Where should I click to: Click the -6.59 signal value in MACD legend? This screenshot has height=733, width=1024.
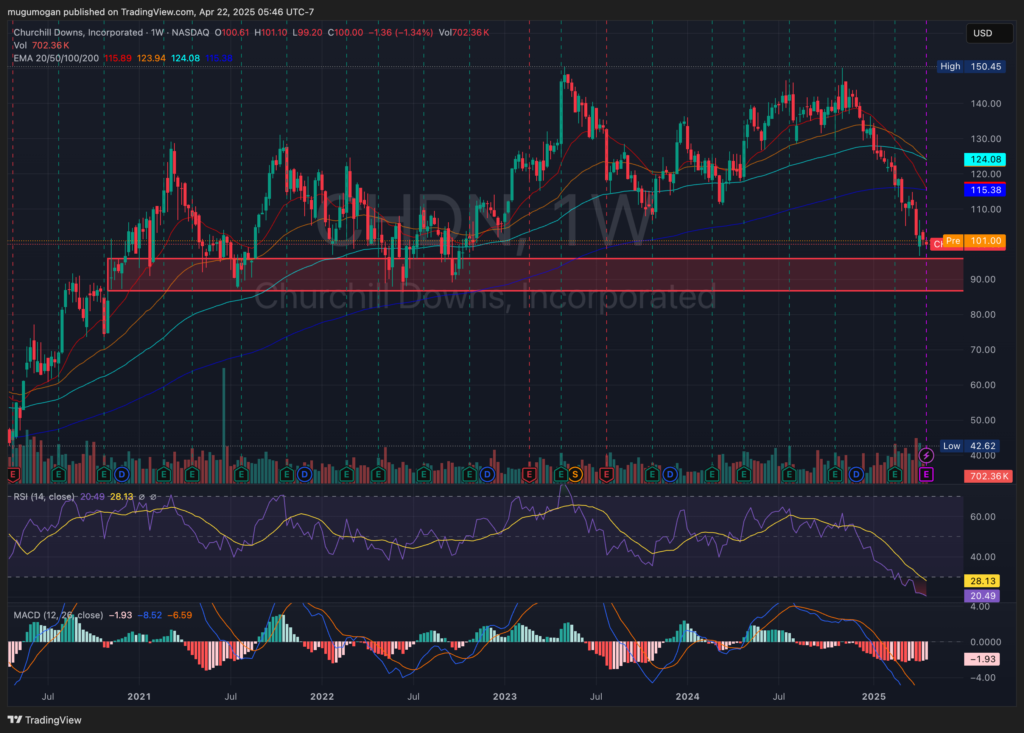tap(180, 615)
